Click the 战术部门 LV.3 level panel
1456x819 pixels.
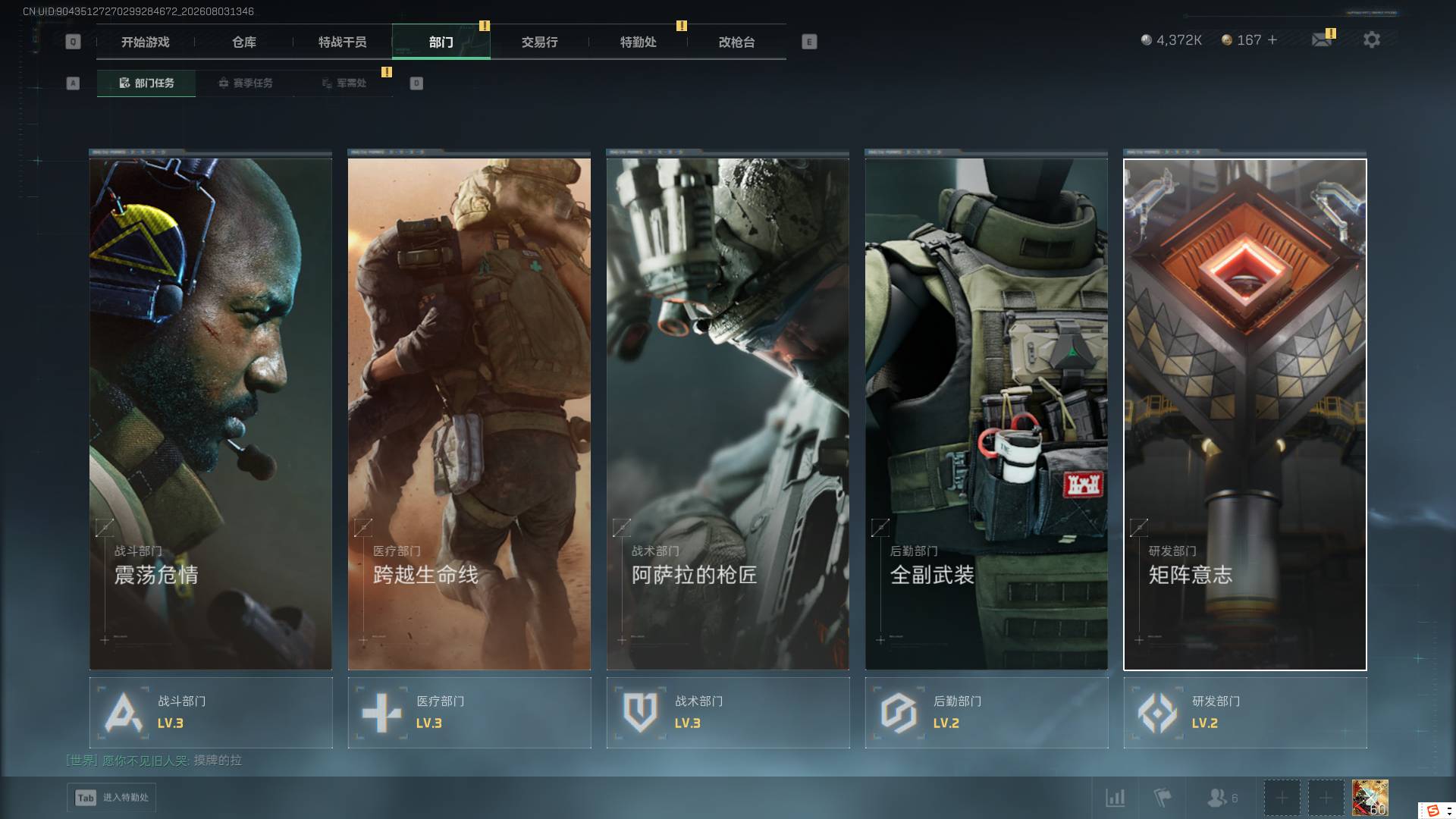728,713
